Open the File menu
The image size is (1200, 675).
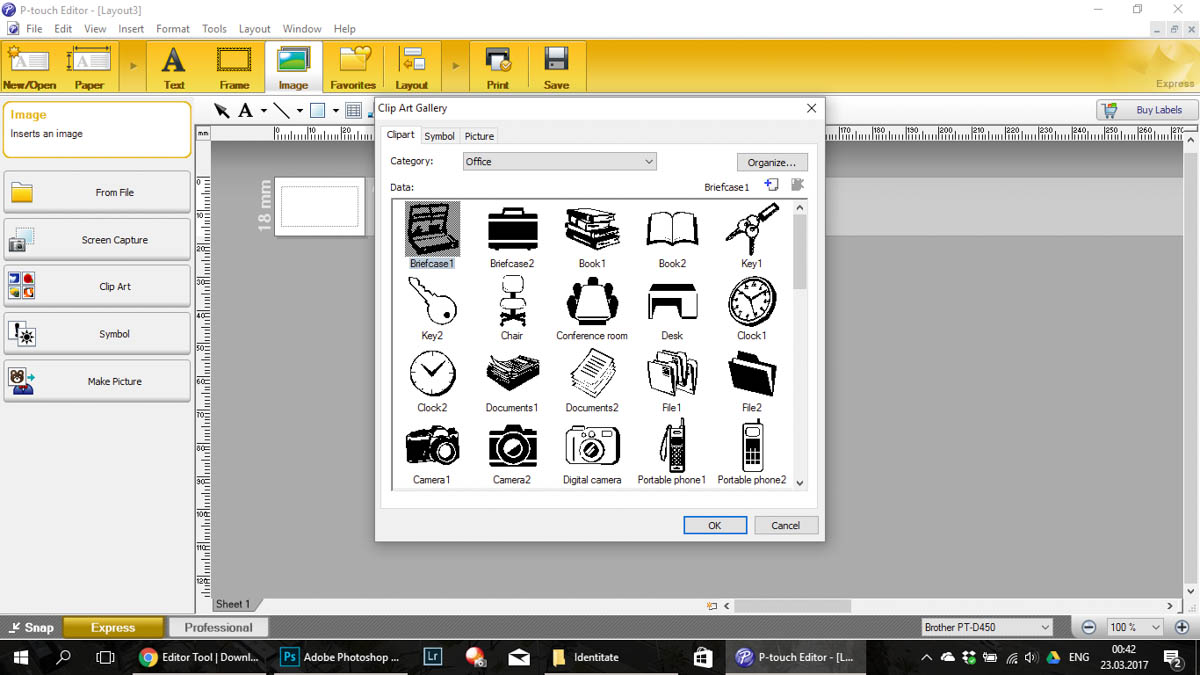point(34,29)
